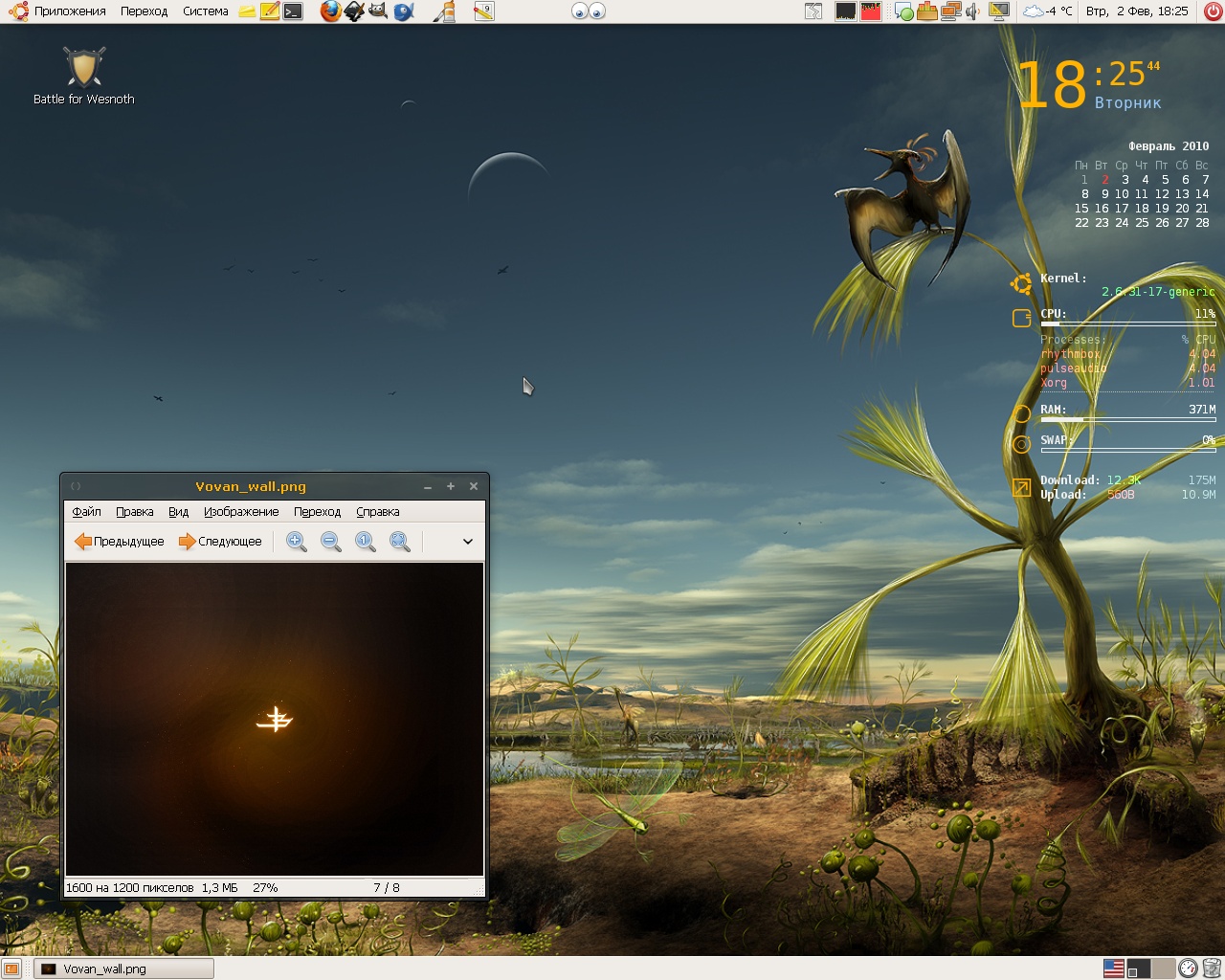Expand the image viewer toolbar overflow arrow
This screenshot has height=980, width=1225.
(x=468, y=542)
